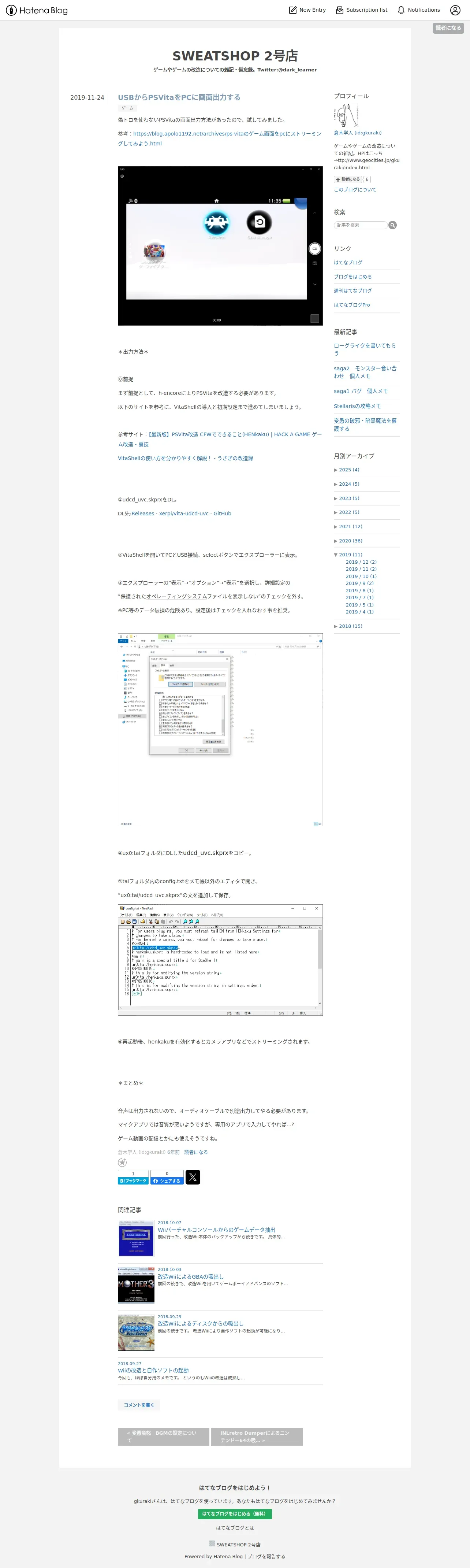Open related article Wiiバーチャルコンソール
Image resolution: width=470 pixels, height=1568 pixels.
[216, 1230]
